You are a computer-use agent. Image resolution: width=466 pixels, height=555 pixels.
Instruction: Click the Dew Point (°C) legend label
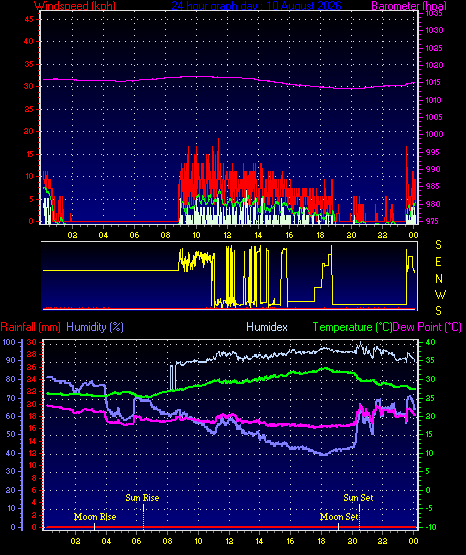pyautogui.click(x=427, y=327)
